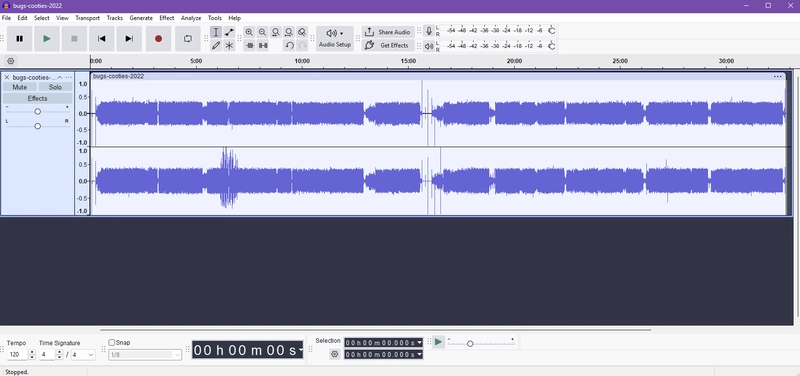The width and height of the screenshot is (800, 376).
Task: Select the Multi-tool asterisk icon
Action: click(229, 45)
